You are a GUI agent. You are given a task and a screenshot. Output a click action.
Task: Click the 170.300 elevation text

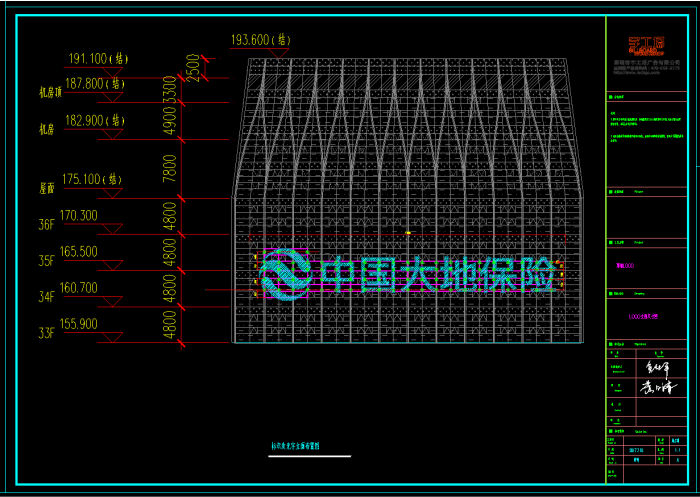79,215
